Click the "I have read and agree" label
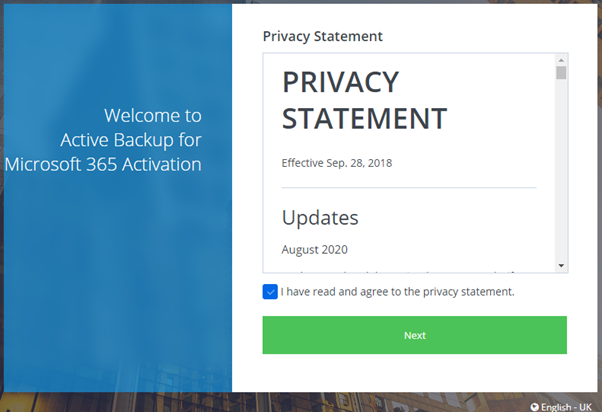This screenshot has width=602, height=412. click(x=397, y=292)
